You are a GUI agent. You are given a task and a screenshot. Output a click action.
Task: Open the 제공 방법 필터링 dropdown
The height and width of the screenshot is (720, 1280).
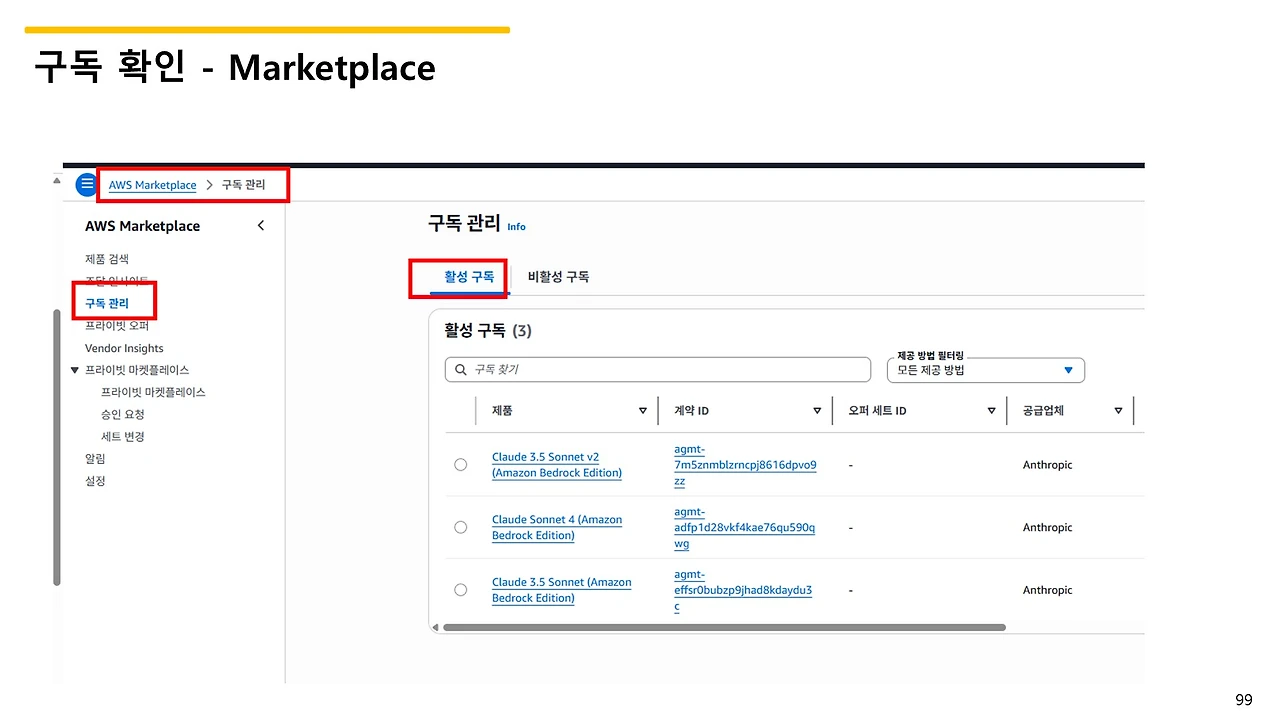coord(986,370)
